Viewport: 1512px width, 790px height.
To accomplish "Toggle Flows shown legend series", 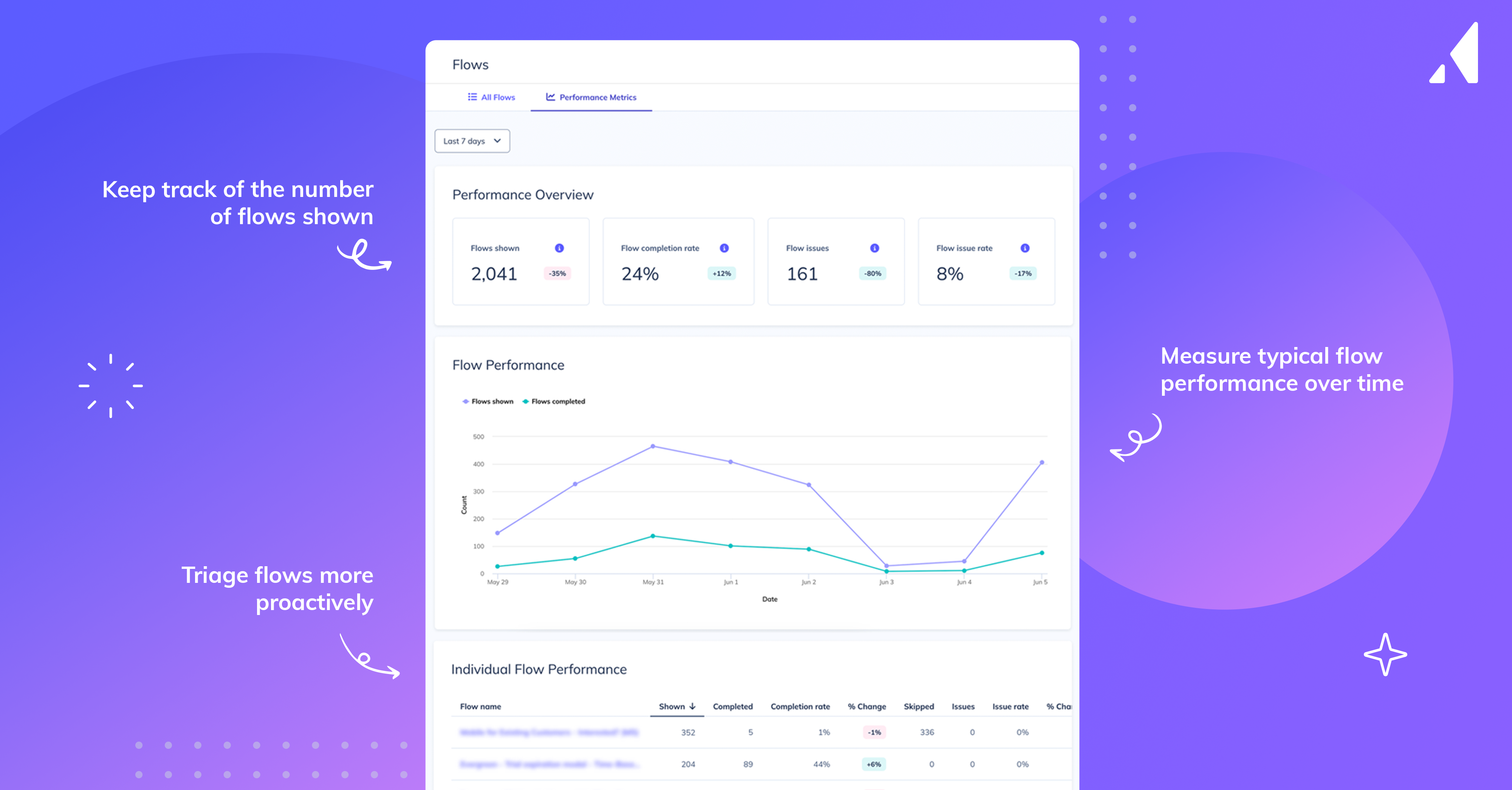I will click(488, 401).
